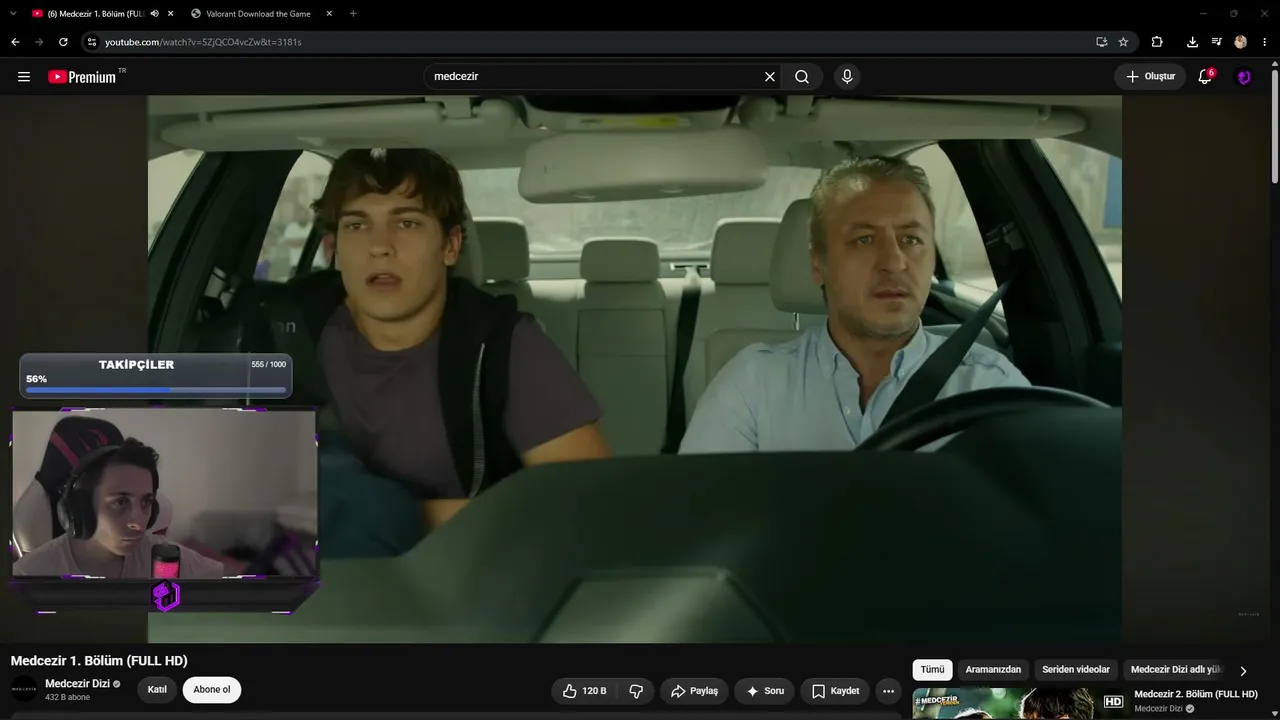Subscribe using the Abone ol button
Screen dimensions: 1280x720
click(x=212, y=690)
